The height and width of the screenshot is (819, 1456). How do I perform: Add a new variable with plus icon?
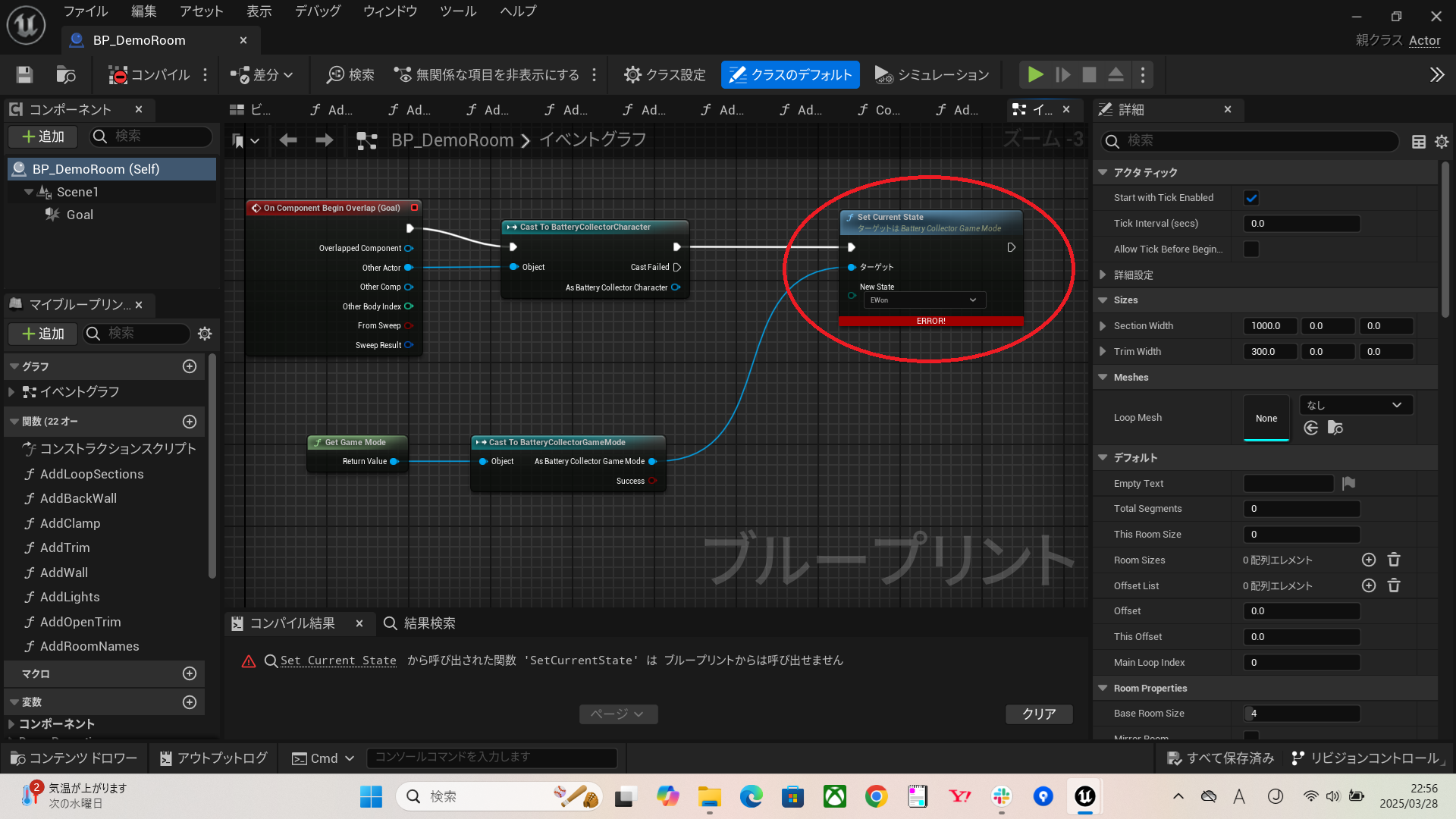pos(190,702)
